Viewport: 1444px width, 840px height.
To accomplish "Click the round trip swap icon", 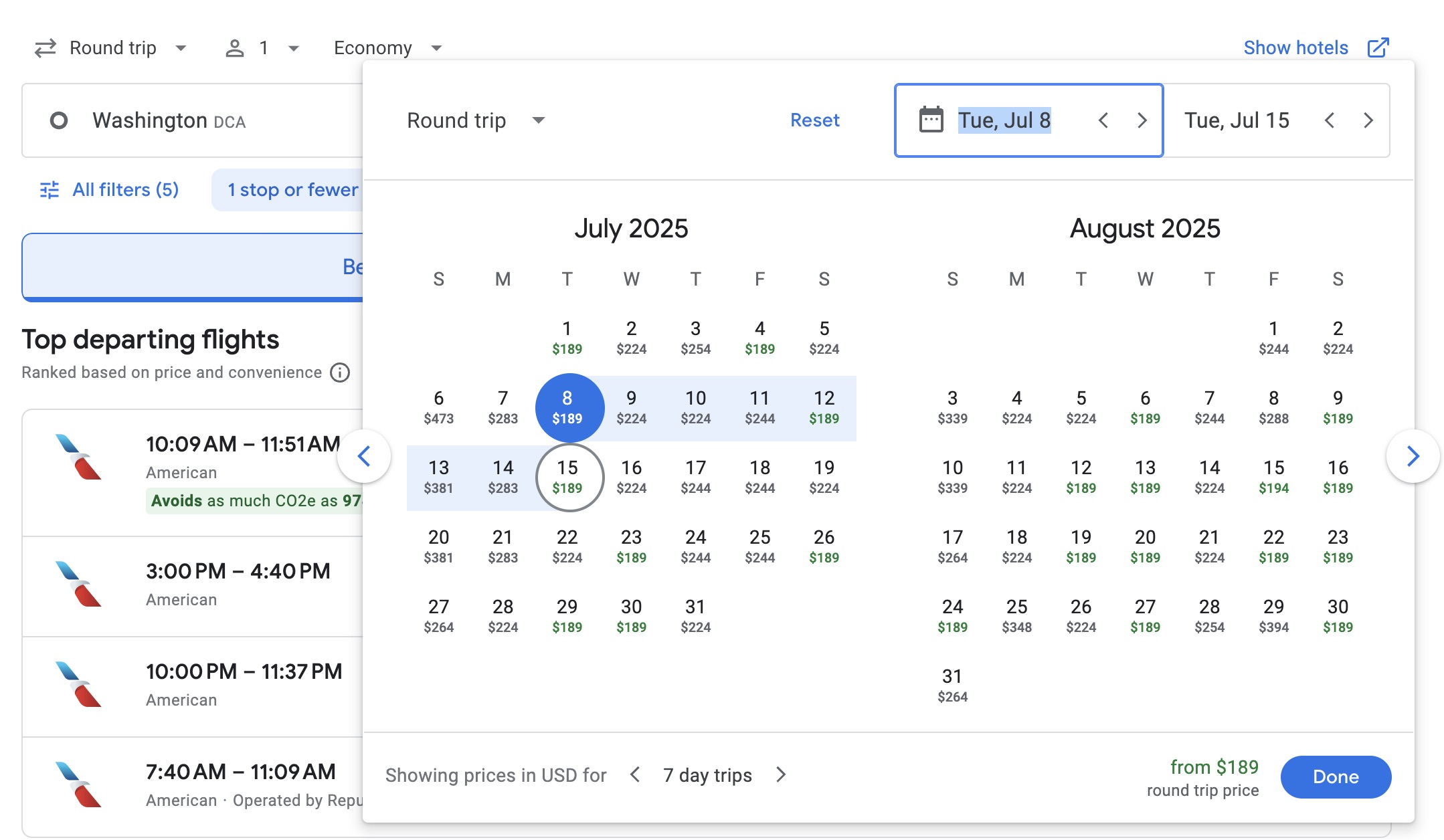I will 47,47.
